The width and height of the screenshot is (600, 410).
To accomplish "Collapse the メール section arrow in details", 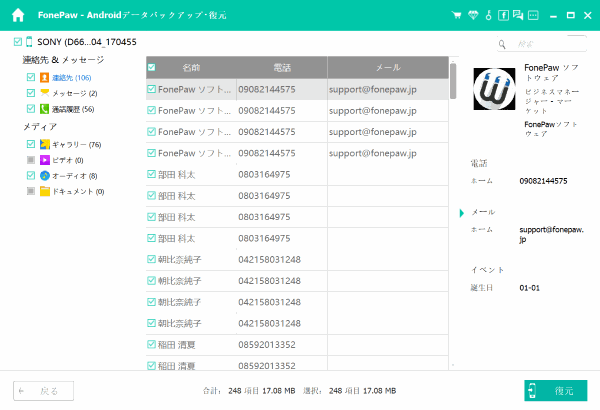I will (462, 213).
